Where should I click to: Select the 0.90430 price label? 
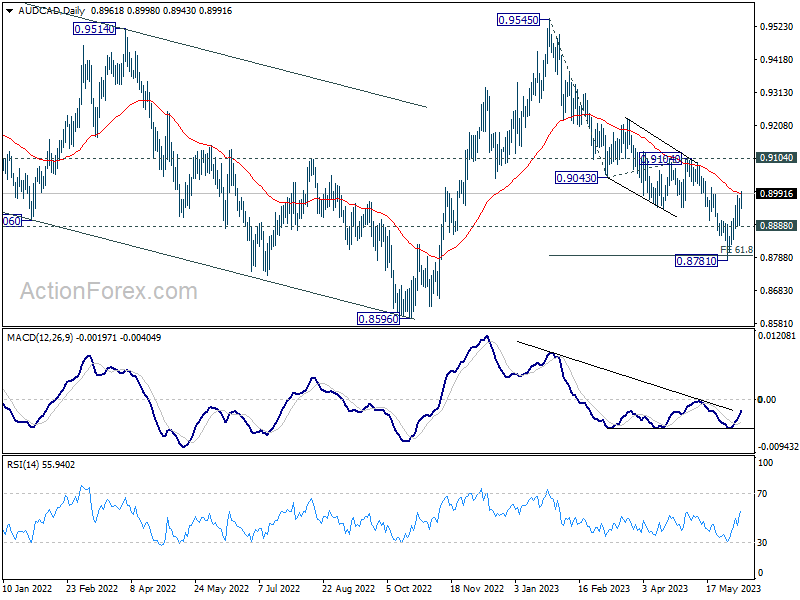pyautogui.click(x=576, y=178)
